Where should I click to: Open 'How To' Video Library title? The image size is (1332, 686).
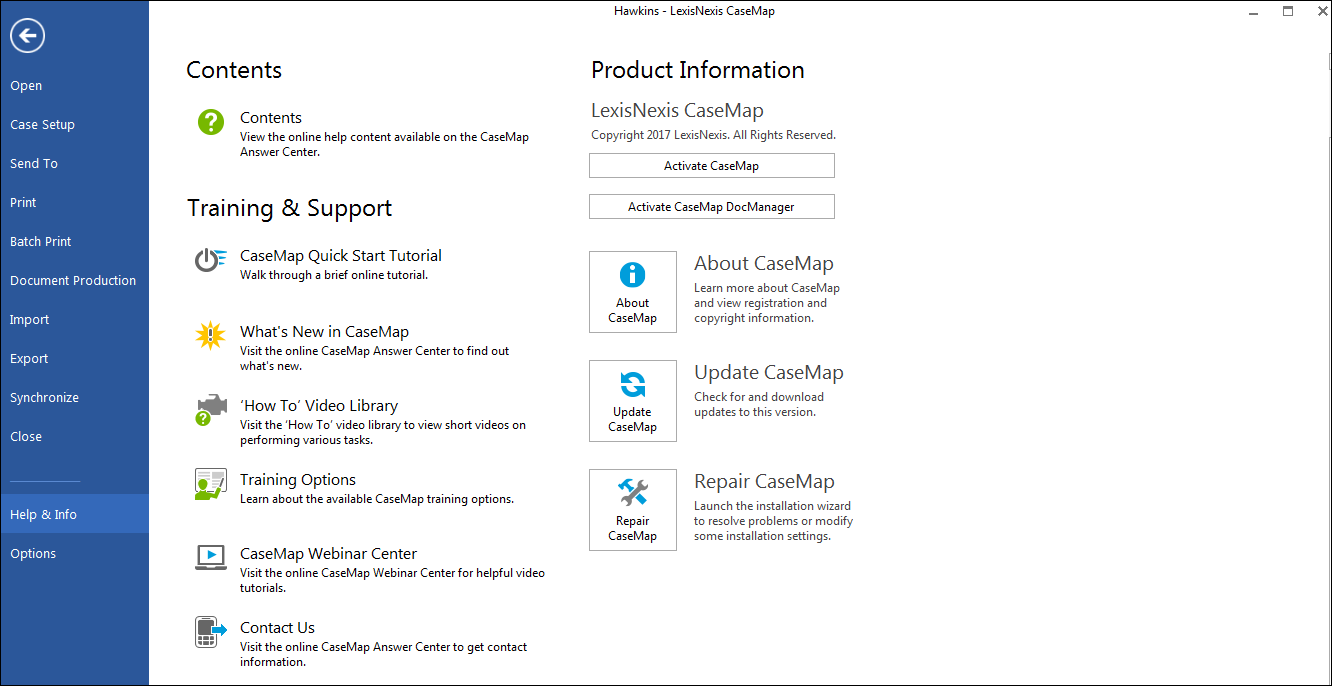pos(319,406)
